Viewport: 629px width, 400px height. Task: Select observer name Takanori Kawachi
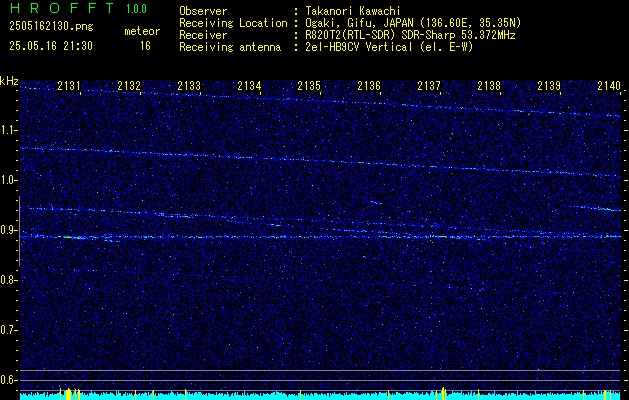click(x=353, y=11)
